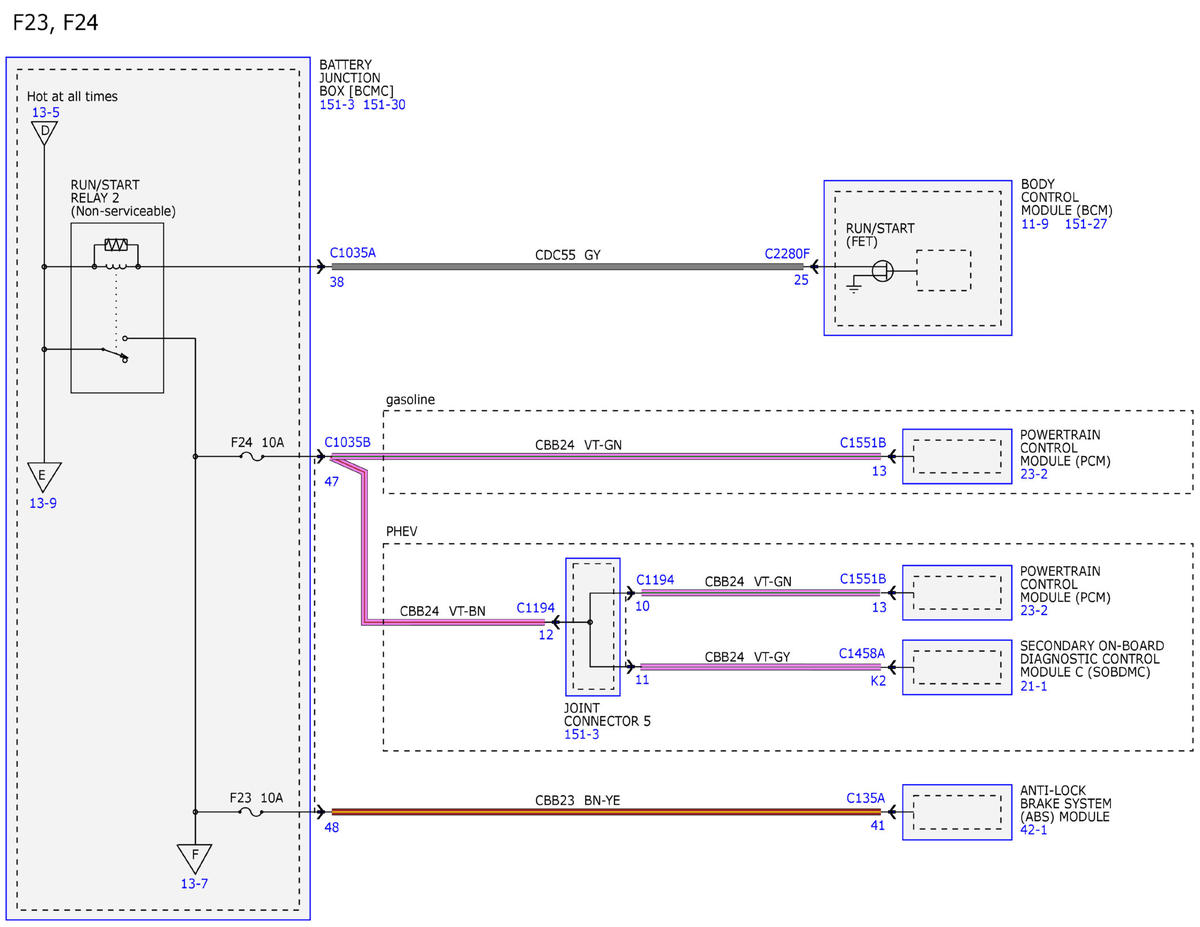The image size is (1200, 927).
Task: Click the F connector triangle symbol
Action: (195, 858)
